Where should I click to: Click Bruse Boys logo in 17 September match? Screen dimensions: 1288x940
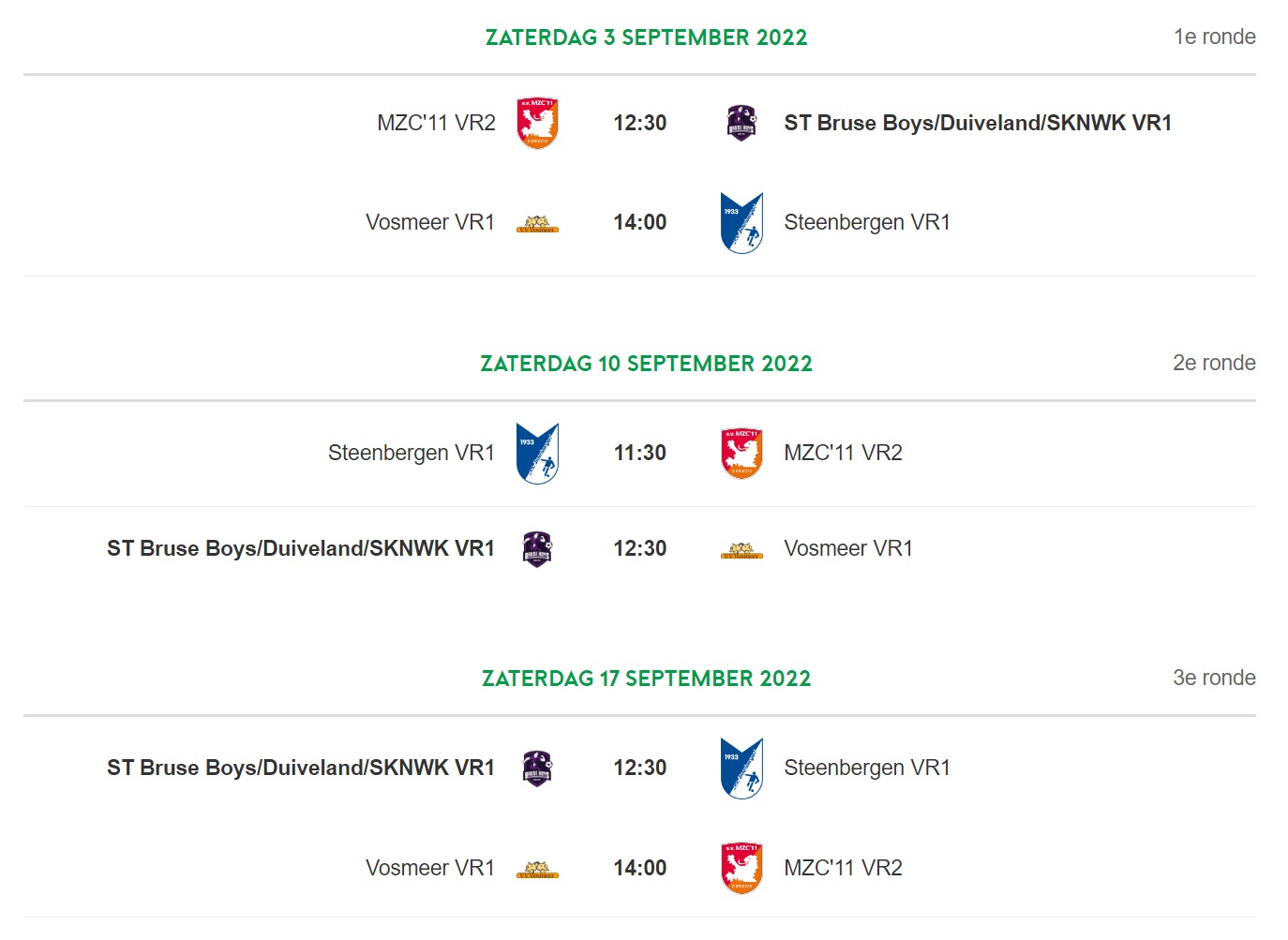point(537,768)
